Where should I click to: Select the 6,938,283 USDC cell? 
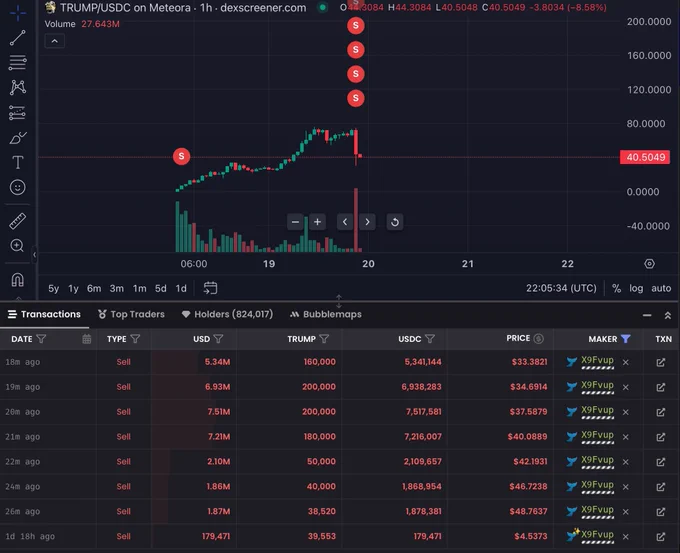(421, 387)
